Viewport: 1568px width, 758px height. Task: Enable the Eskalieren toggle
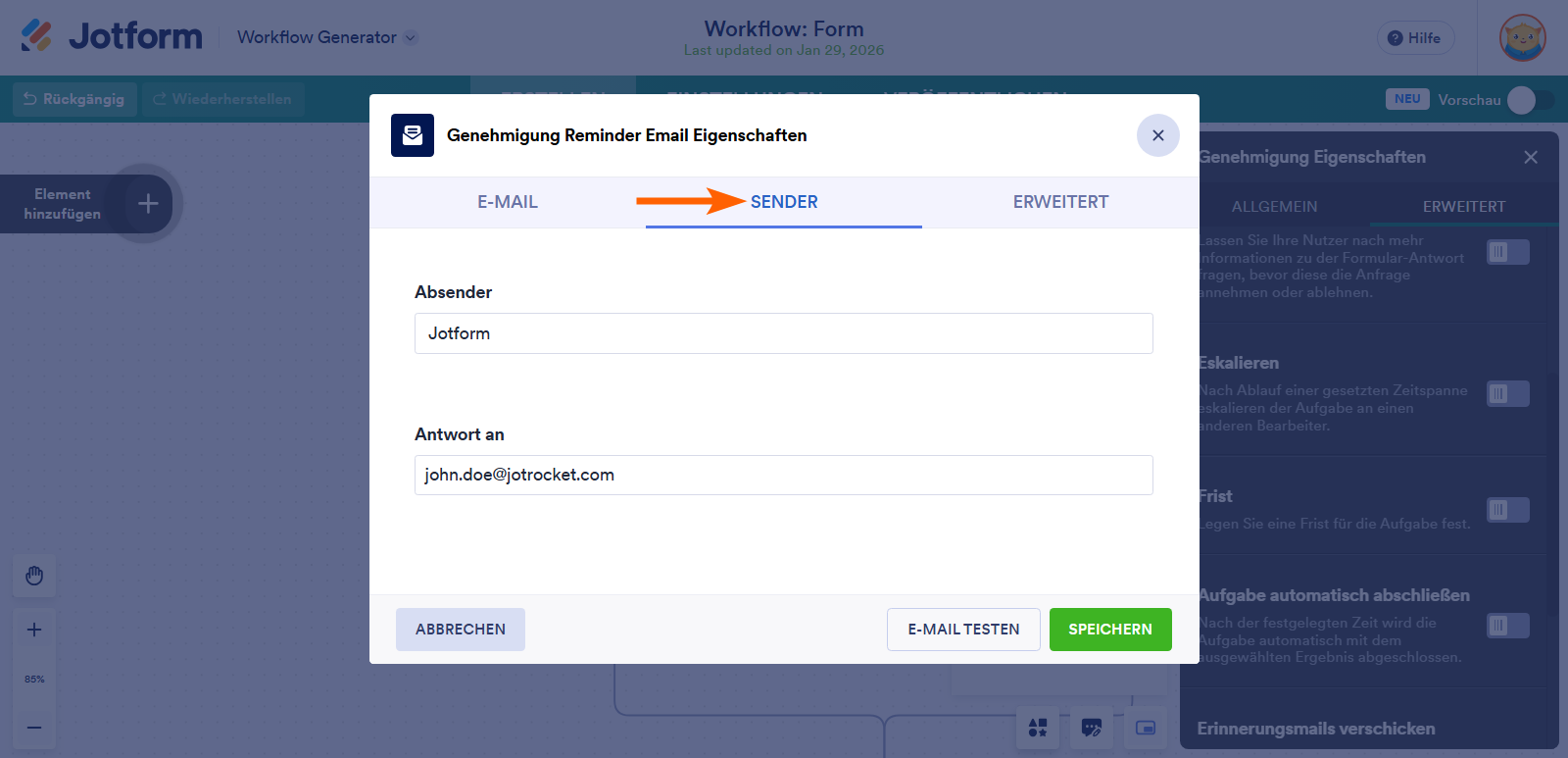pyautogui.click(x=1507, y=394)
